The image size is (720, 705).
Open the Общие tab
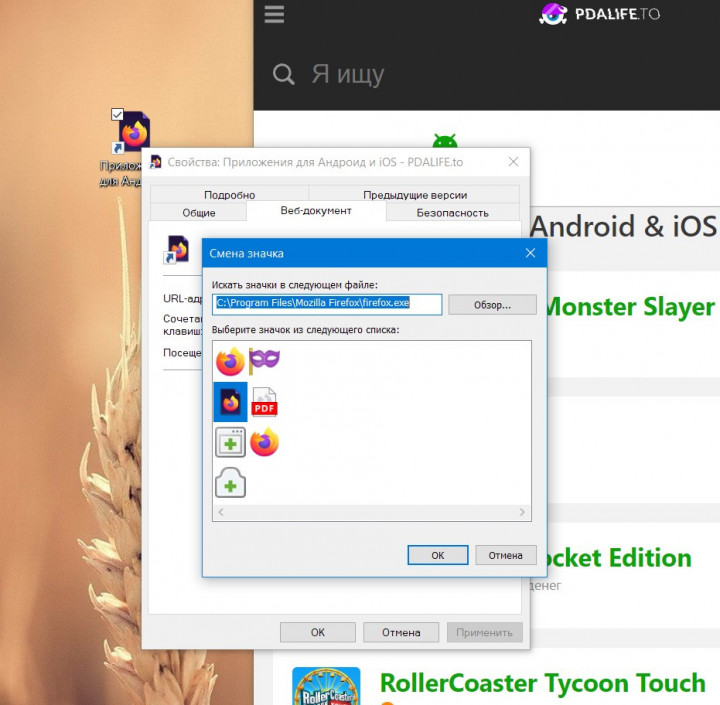click(198, 212)
